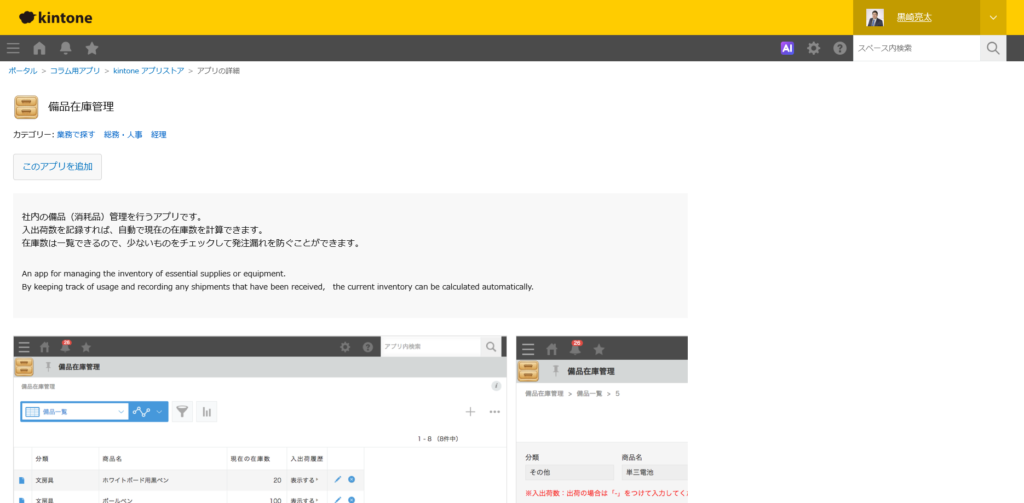
Task: Click the 備品在庫管理 app title heading
Action: tap(81, 106)
